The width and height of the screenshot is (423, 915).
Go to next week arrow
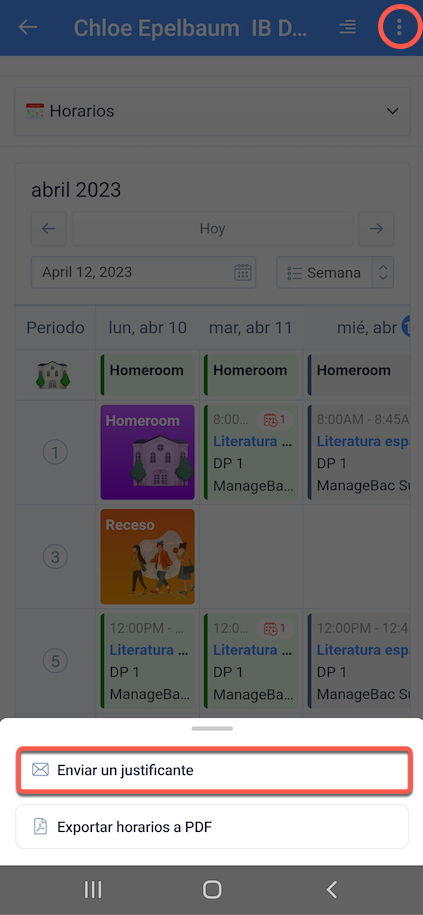(376, 229)
